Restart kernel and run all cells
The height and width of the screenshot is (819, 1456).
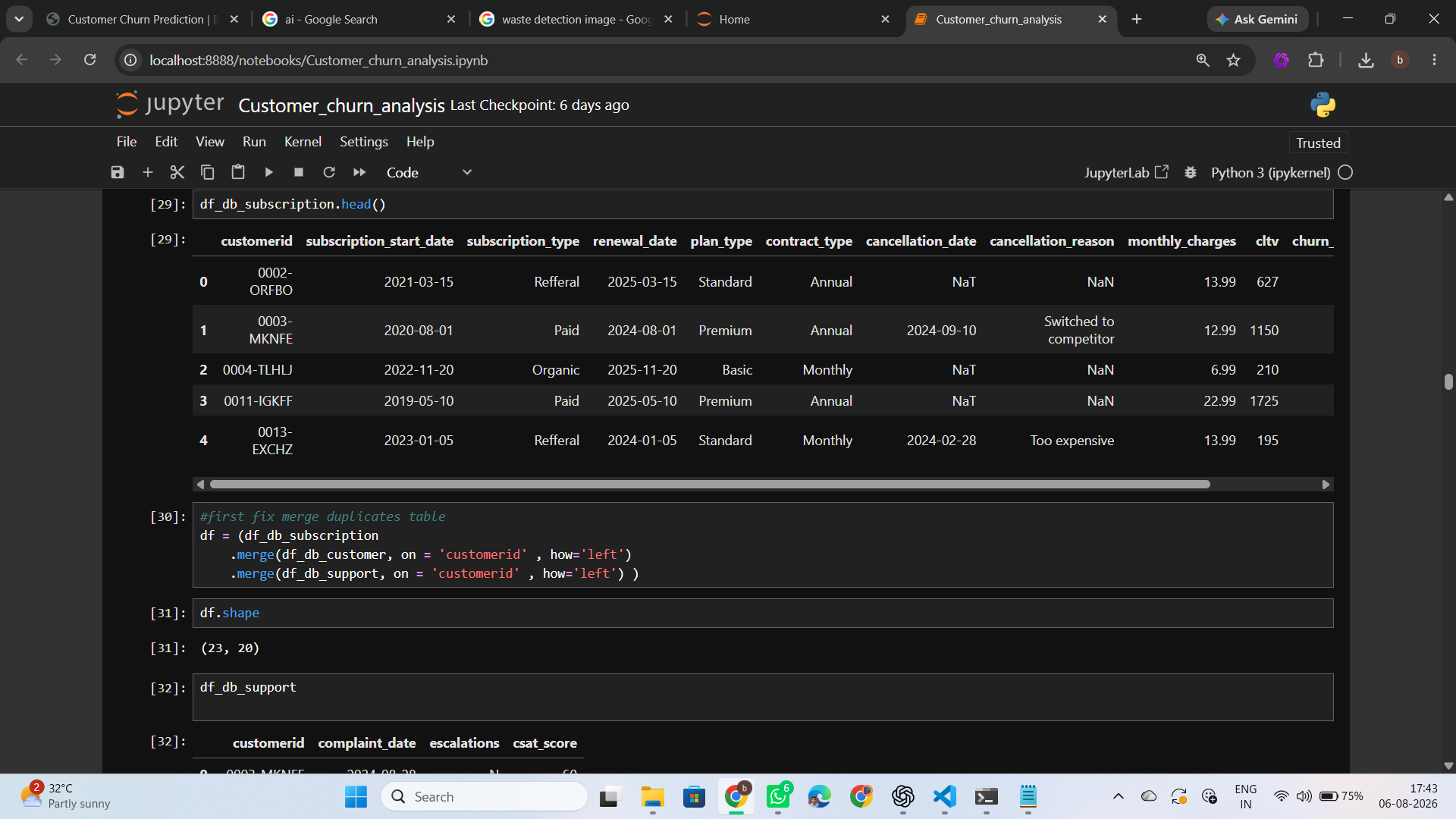pyautogui.click(x=359, y=172)
